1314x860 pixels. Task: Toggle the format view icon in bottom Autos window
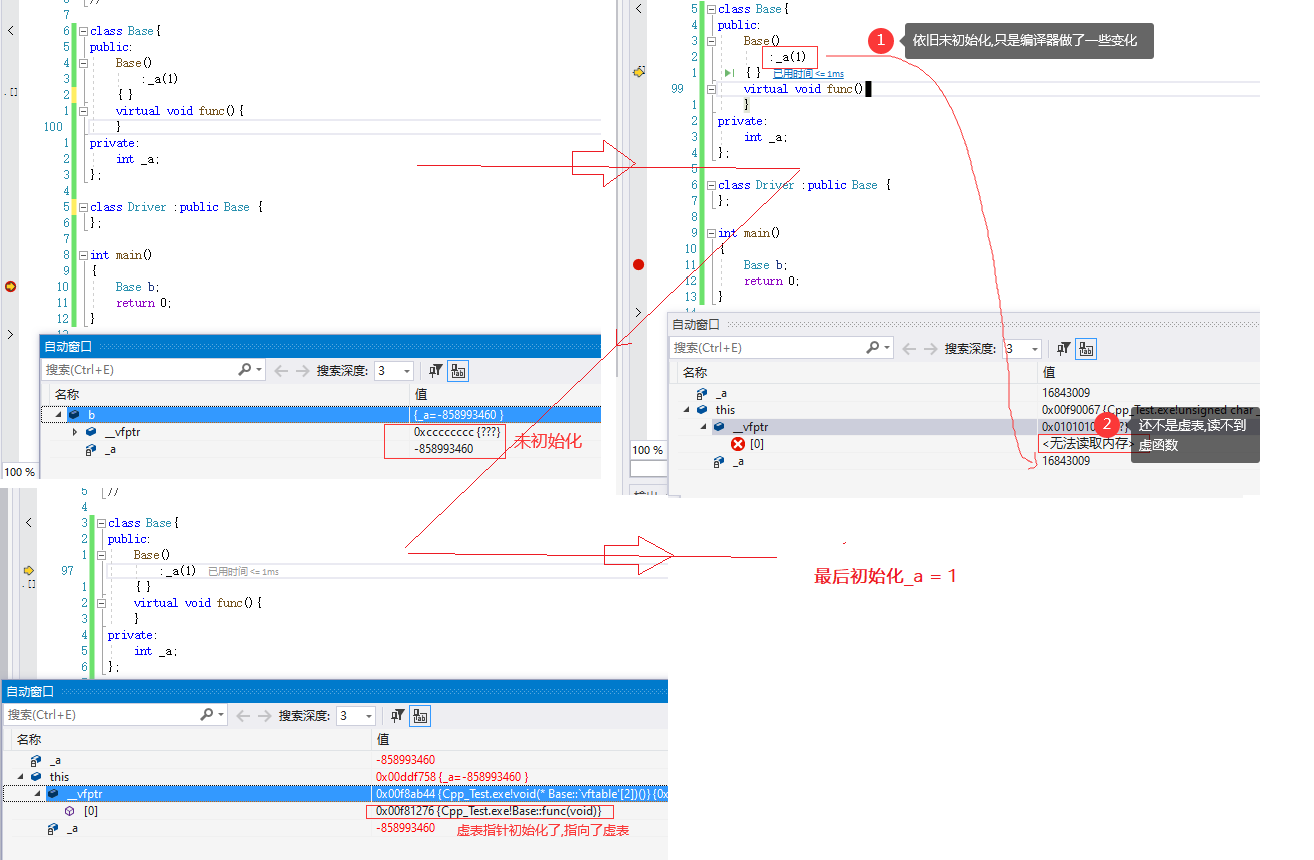pos(420,716)
